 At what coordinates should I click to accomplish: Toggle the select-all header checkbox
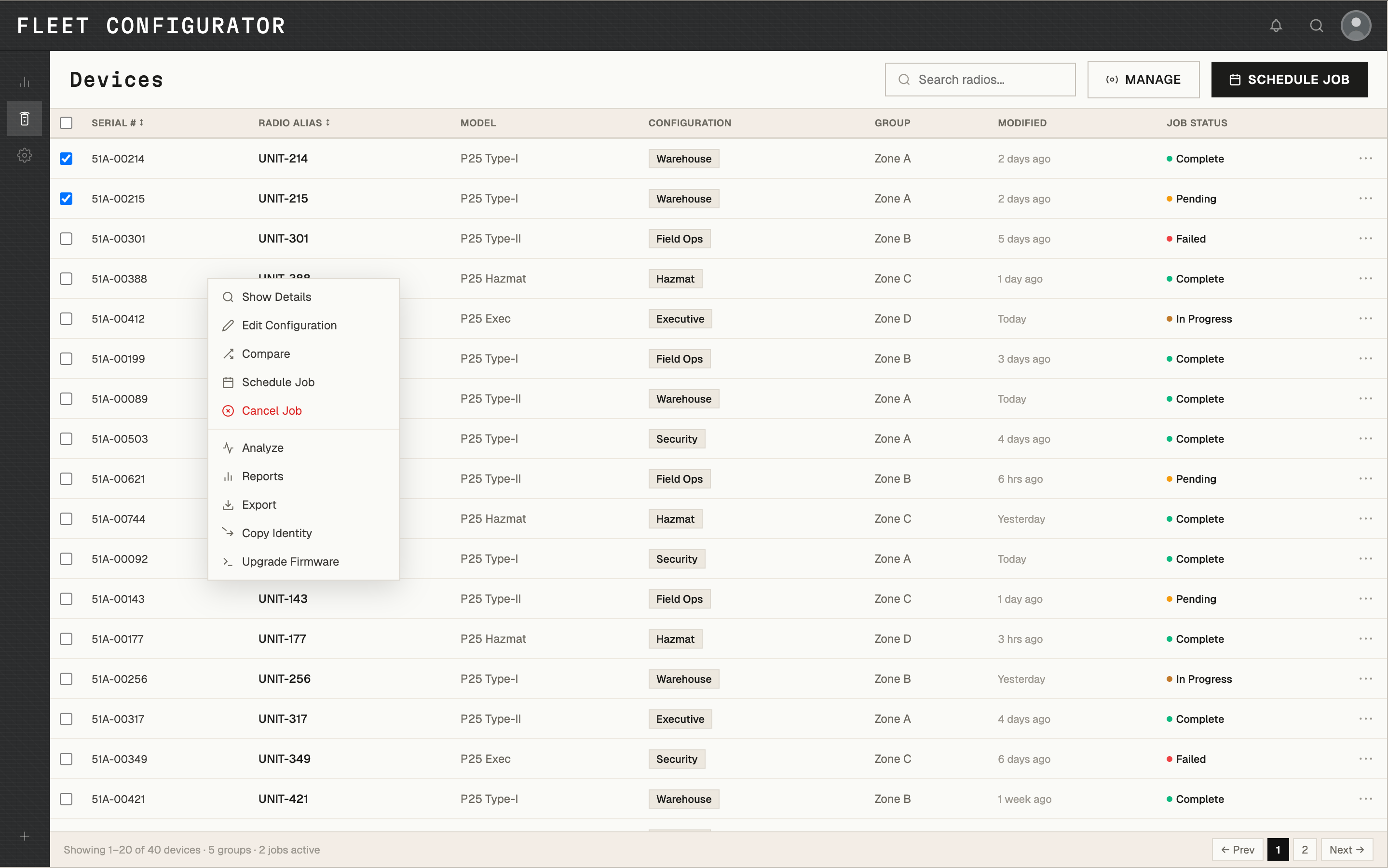tap(66, 123)
